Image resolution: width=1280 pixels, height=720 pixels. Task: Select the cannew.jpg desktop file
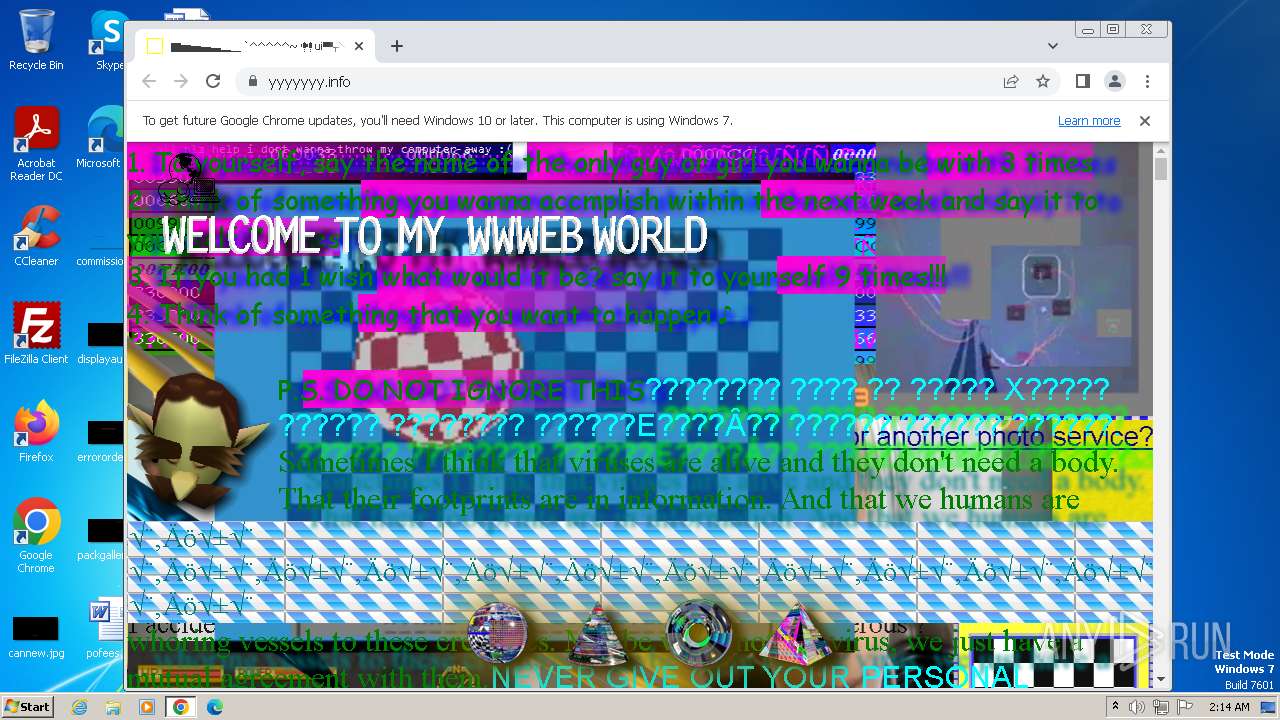[36, 638]
